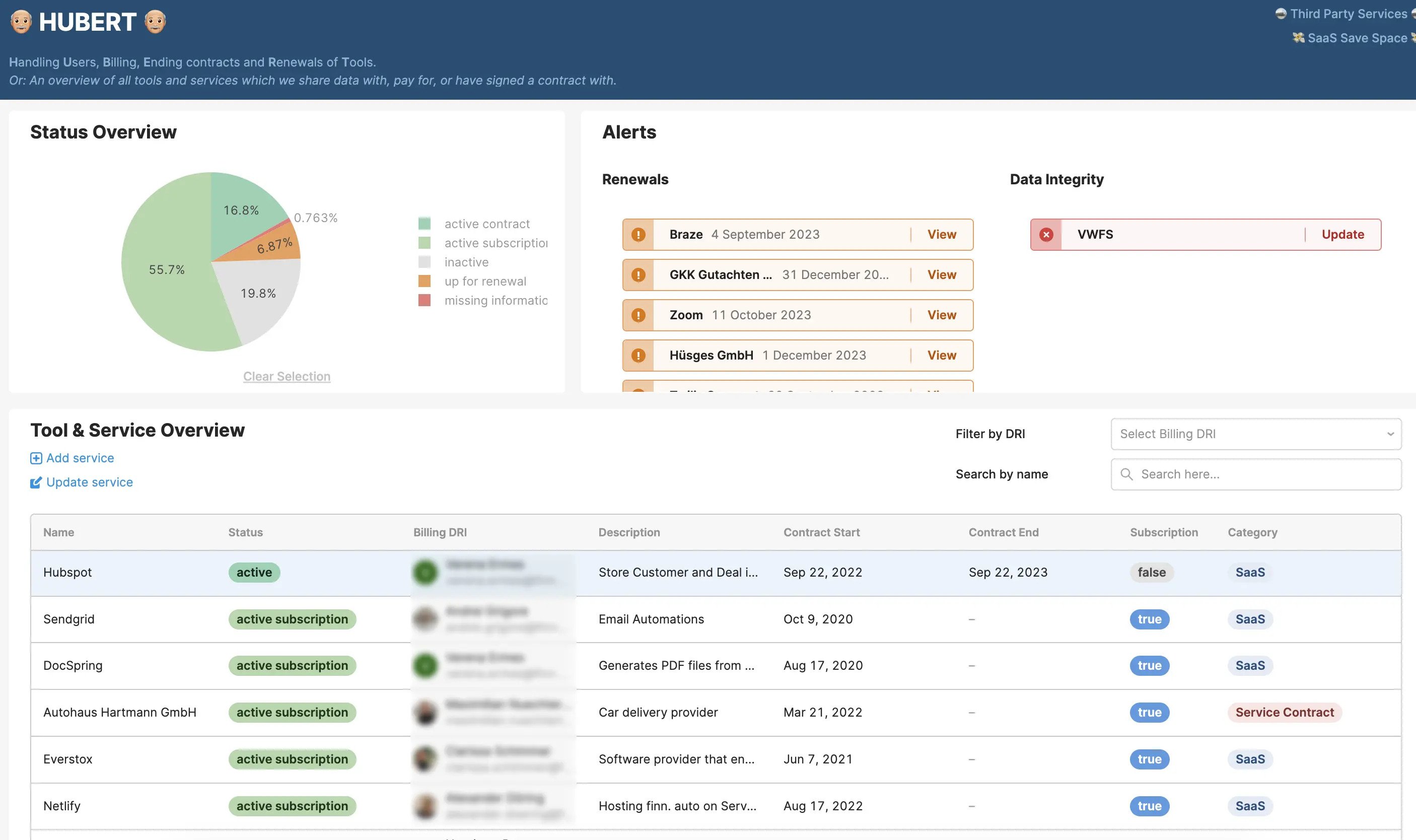Viewport: 1416px width, 840px height.
Task: Click Netlify name cell
Action: click(62, 806)
